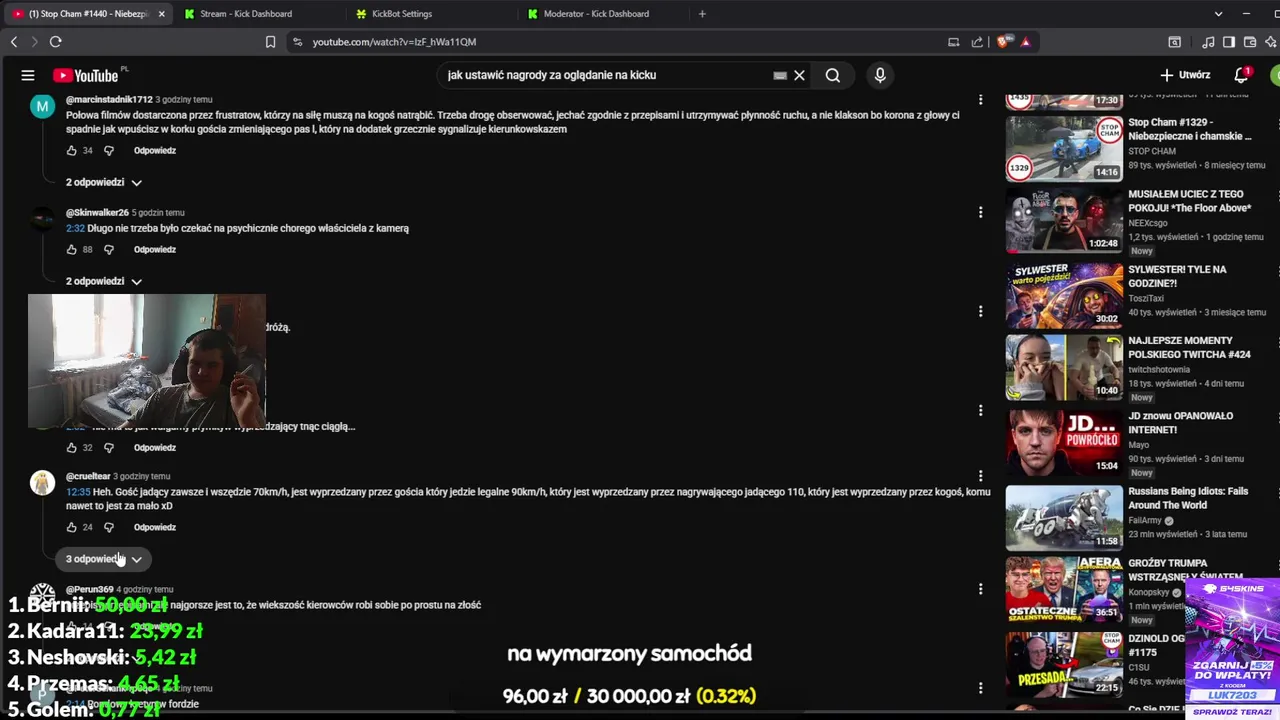Reply to marcinstadnik1712 via Odpowiedz
This screenshot has width=1280, height=720.
click(155, 150)
